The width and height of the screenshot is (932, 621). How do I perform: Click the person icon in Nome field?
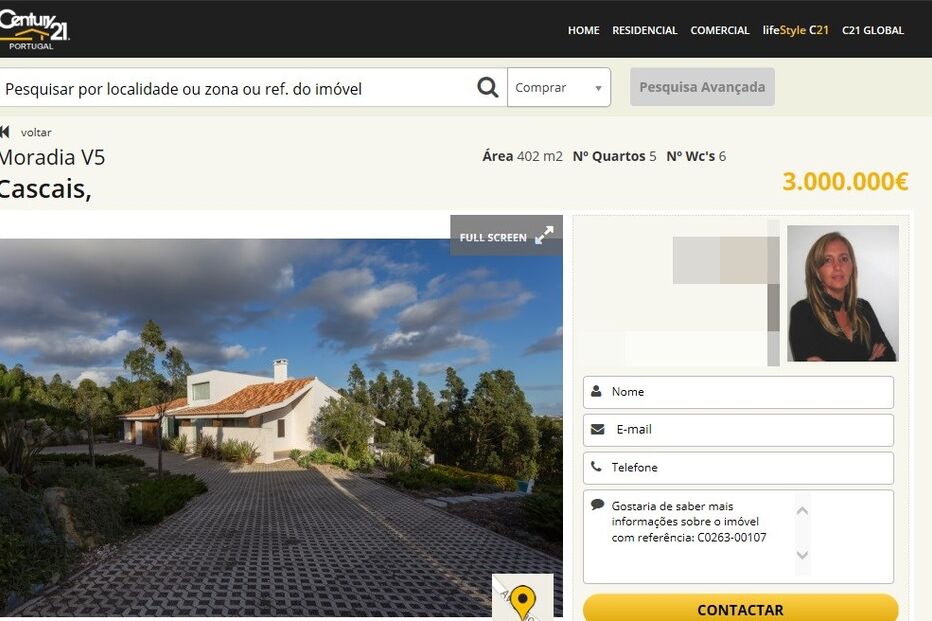coord(596,392)
